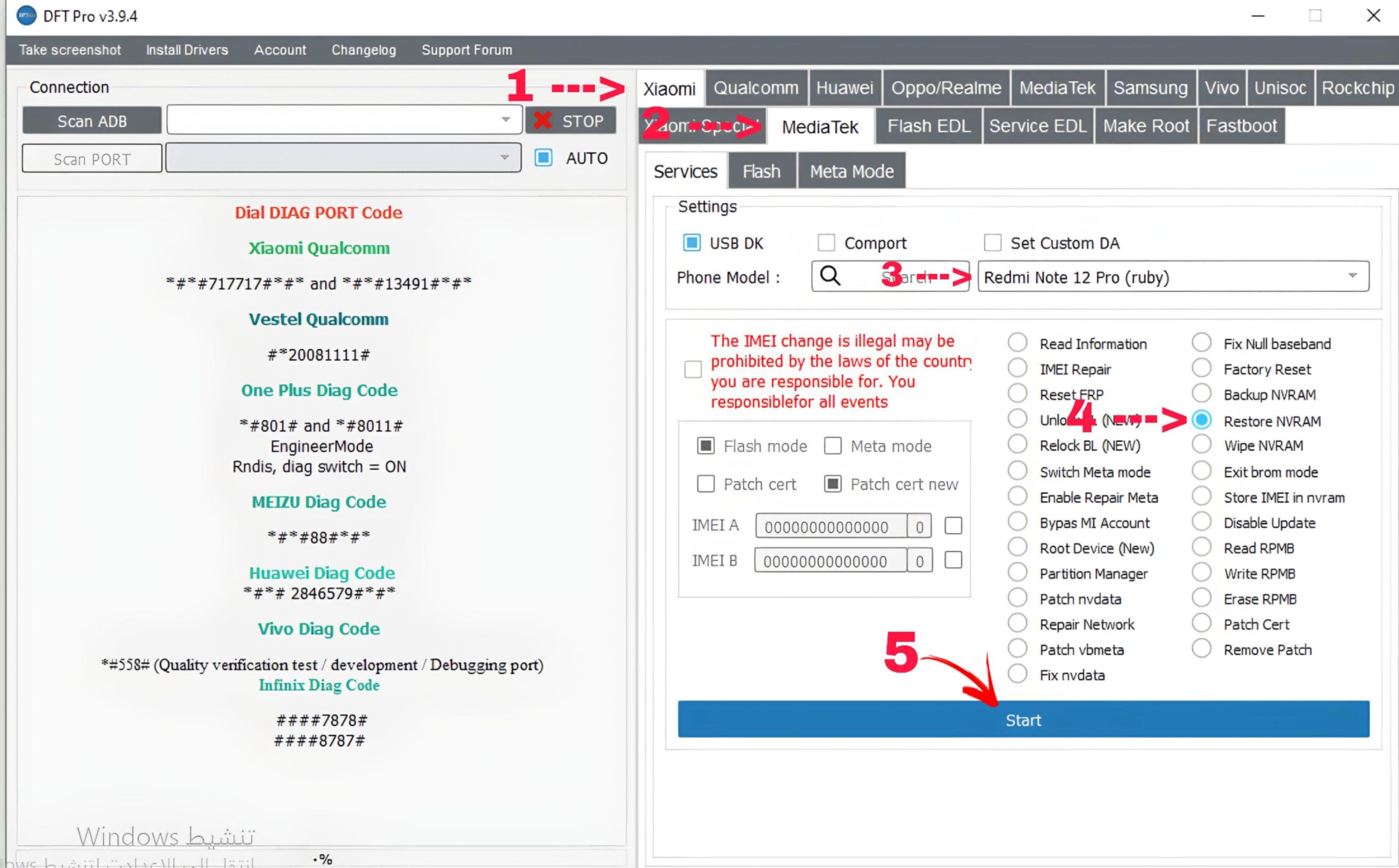Select Exit brom mode option
Viewport: 1399px width, 868px height.
(1201, 471)
